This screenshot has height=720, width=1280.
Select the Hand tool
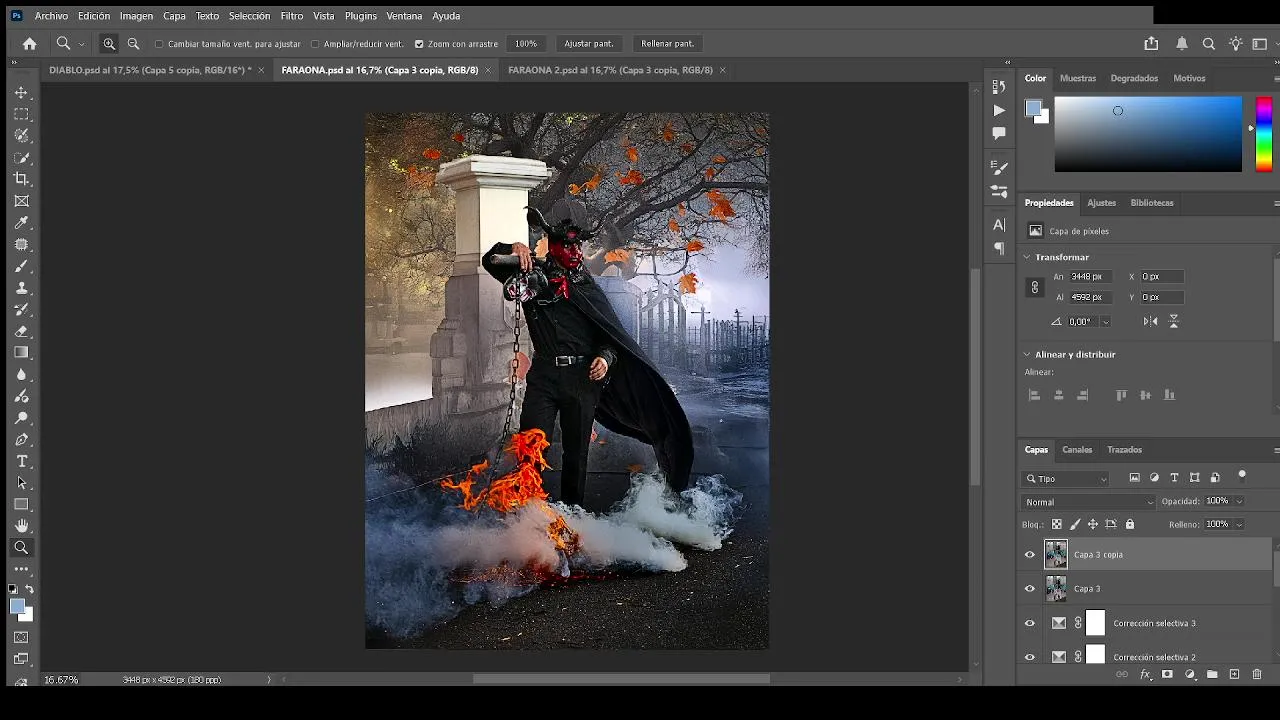point(21,526)
